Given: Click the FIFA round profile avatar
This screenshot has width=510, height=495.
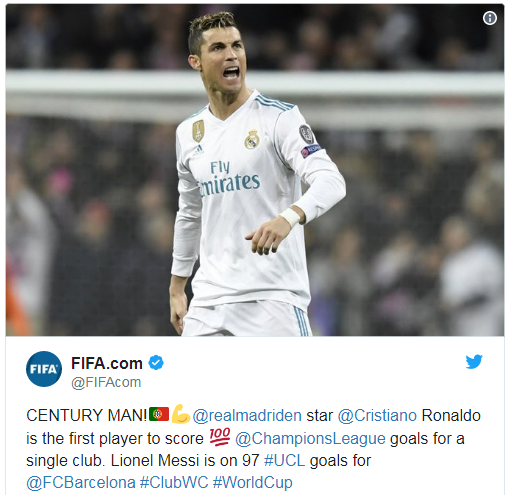Looking at the screenshot, I should tap(44, 369).
